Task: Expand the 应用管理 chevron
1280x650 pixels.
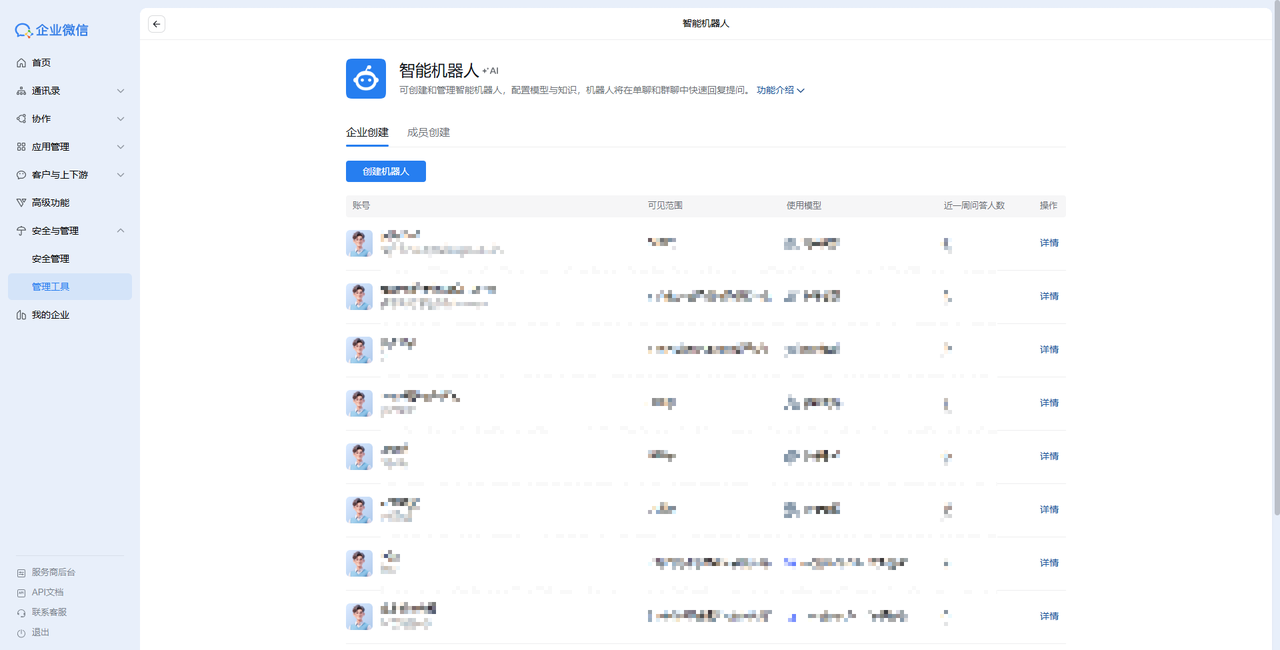Action: 120,147
